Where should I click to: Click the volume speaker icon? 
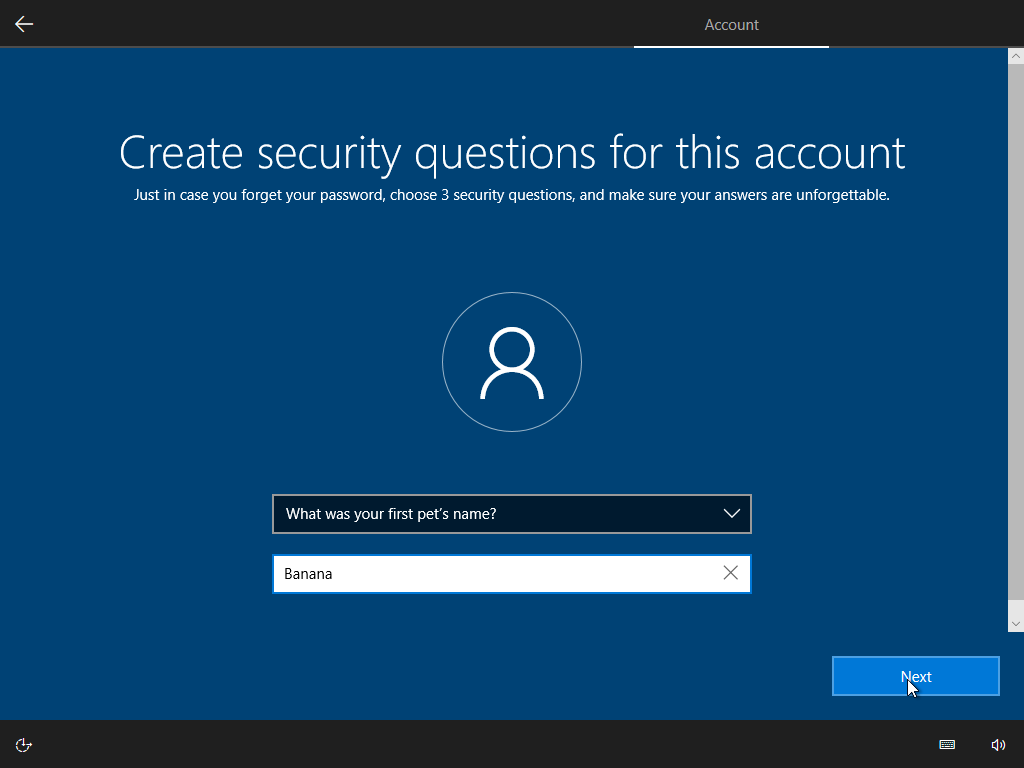click(x=997, y=744)
